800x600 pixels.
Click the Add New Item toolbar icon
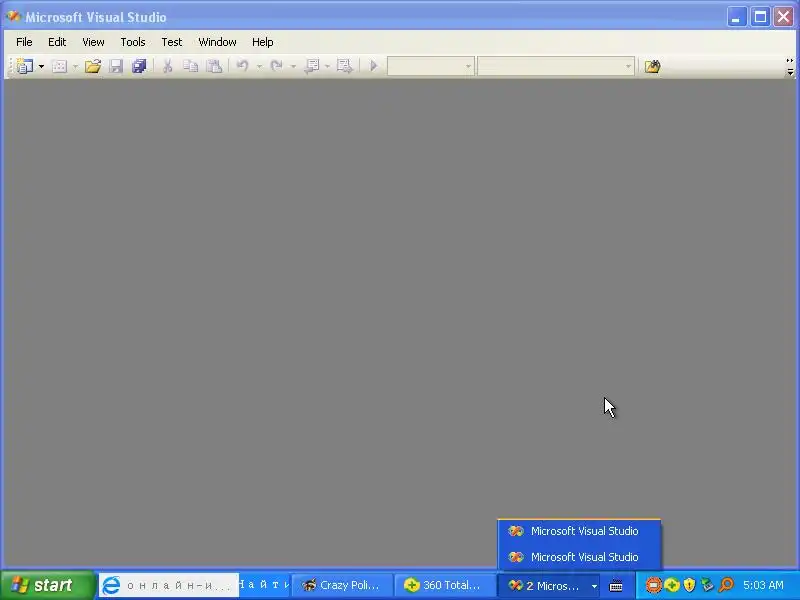[x=60, y=66]
